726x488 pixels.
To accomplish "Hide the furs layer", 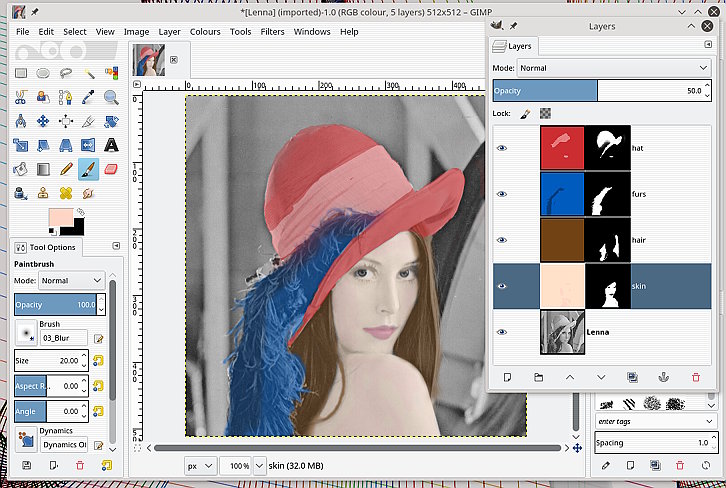I will point(501,194).
